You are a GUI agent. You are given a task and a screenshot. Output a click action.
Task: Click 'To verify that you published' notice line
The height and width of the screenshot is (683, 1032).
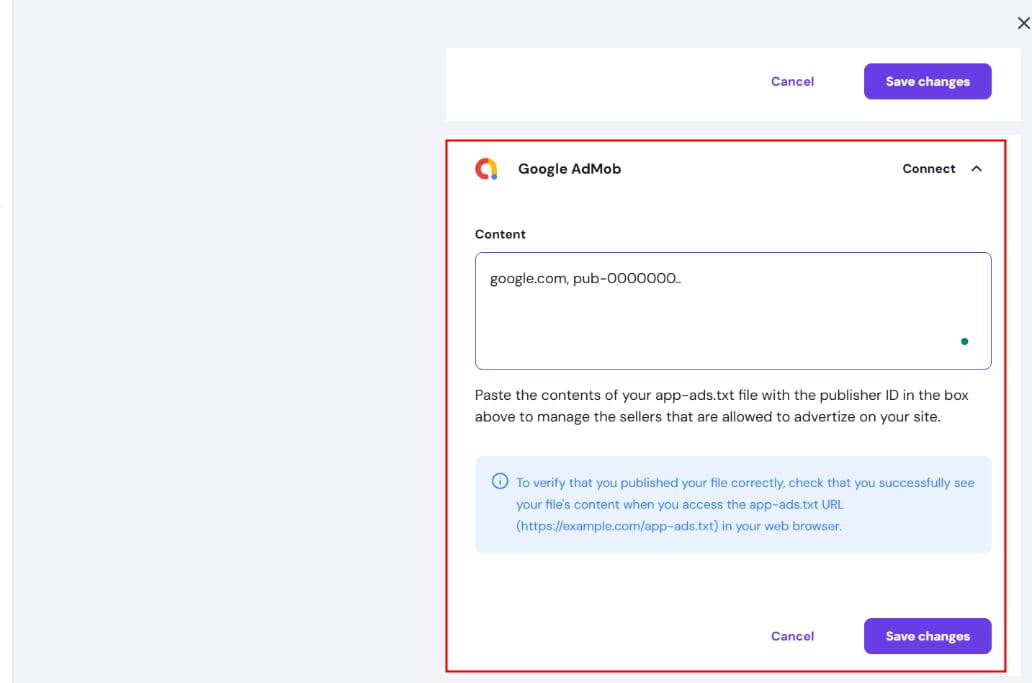[x=745, y=483]
